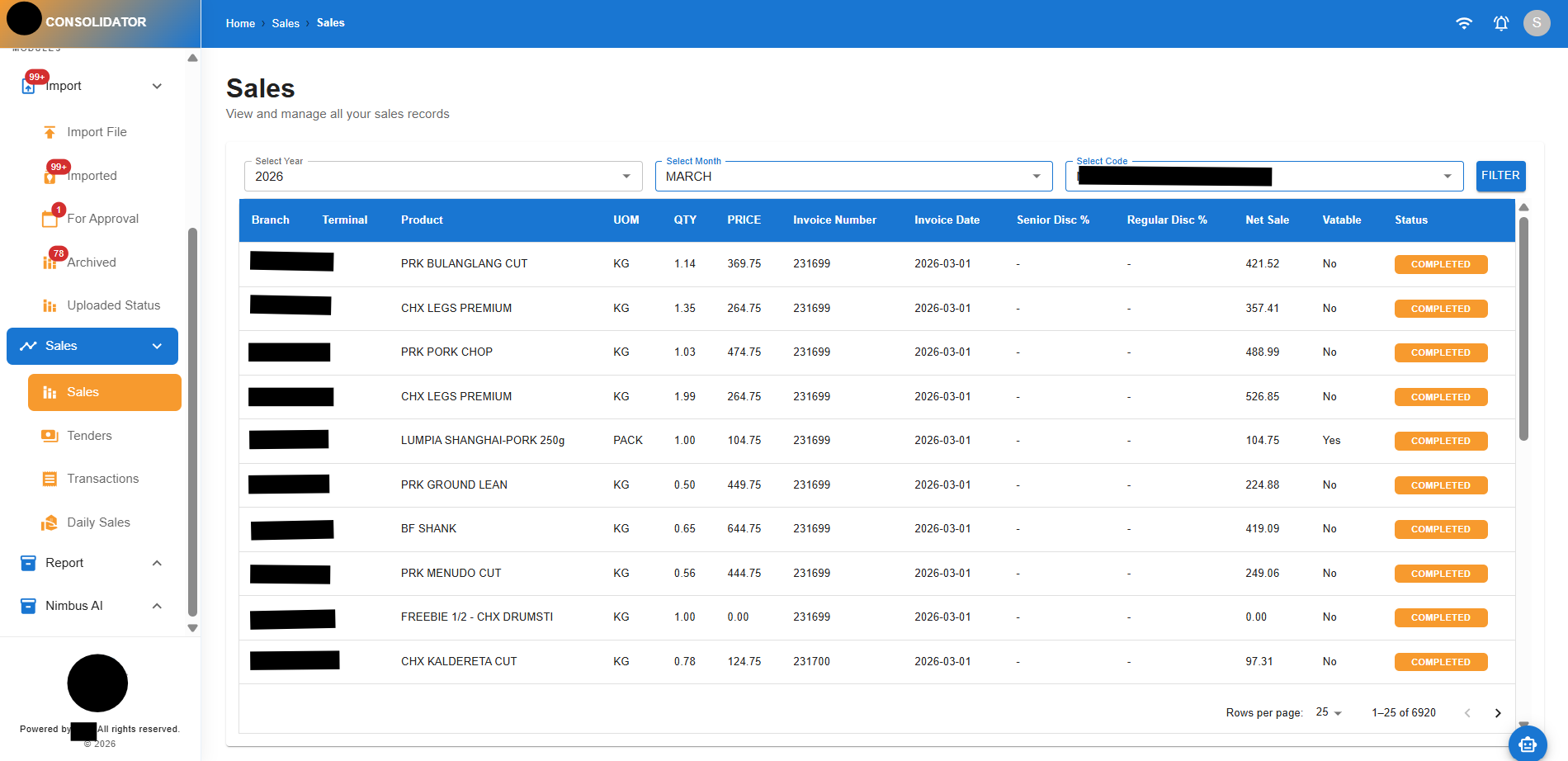
Task: Click the notification bell
Action: coord(1500,23)
